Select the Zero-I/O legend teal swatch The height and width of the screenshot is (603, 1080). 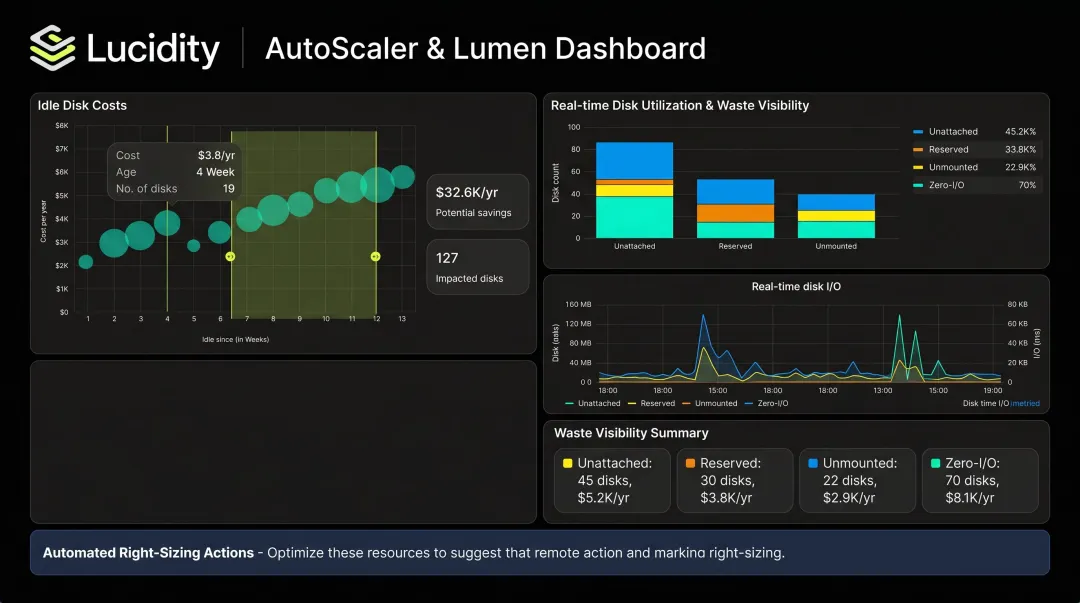917,185
